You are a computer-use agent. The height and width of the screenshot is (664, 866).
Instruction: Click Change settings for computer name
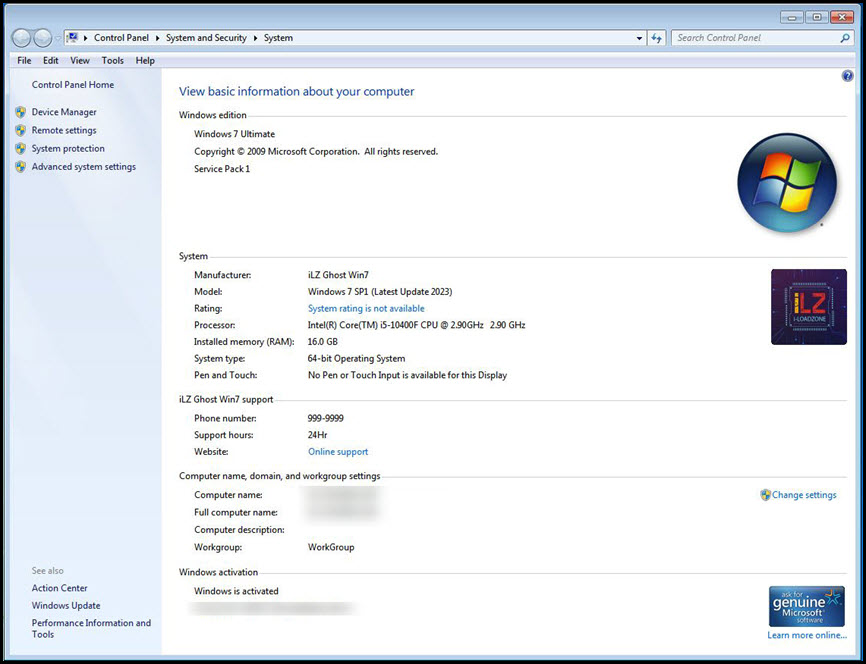(804, 495)
